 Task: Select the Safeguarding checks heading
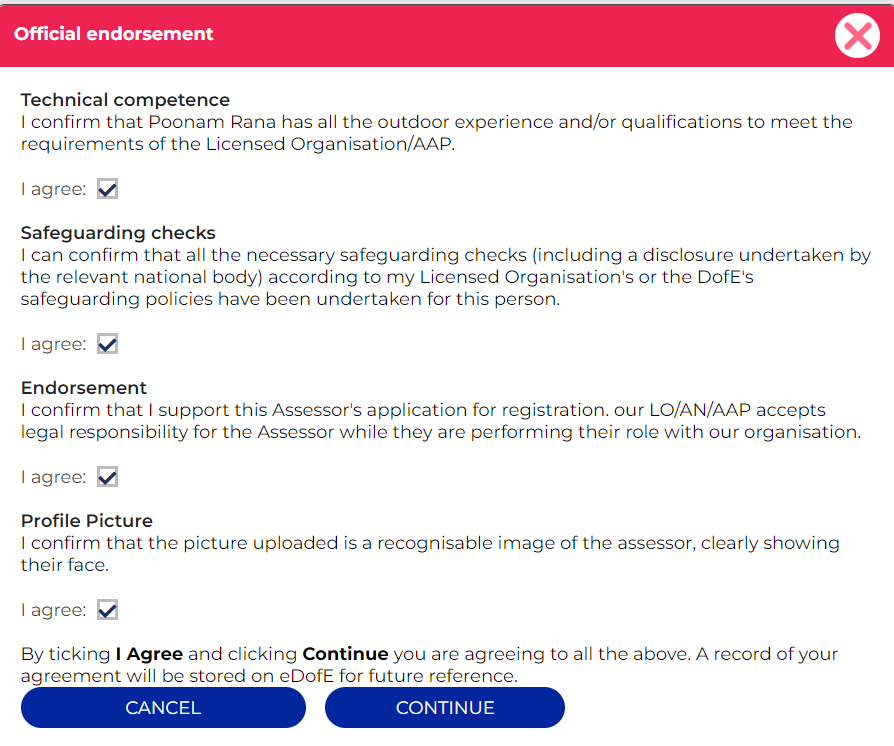tap(118, 233)
